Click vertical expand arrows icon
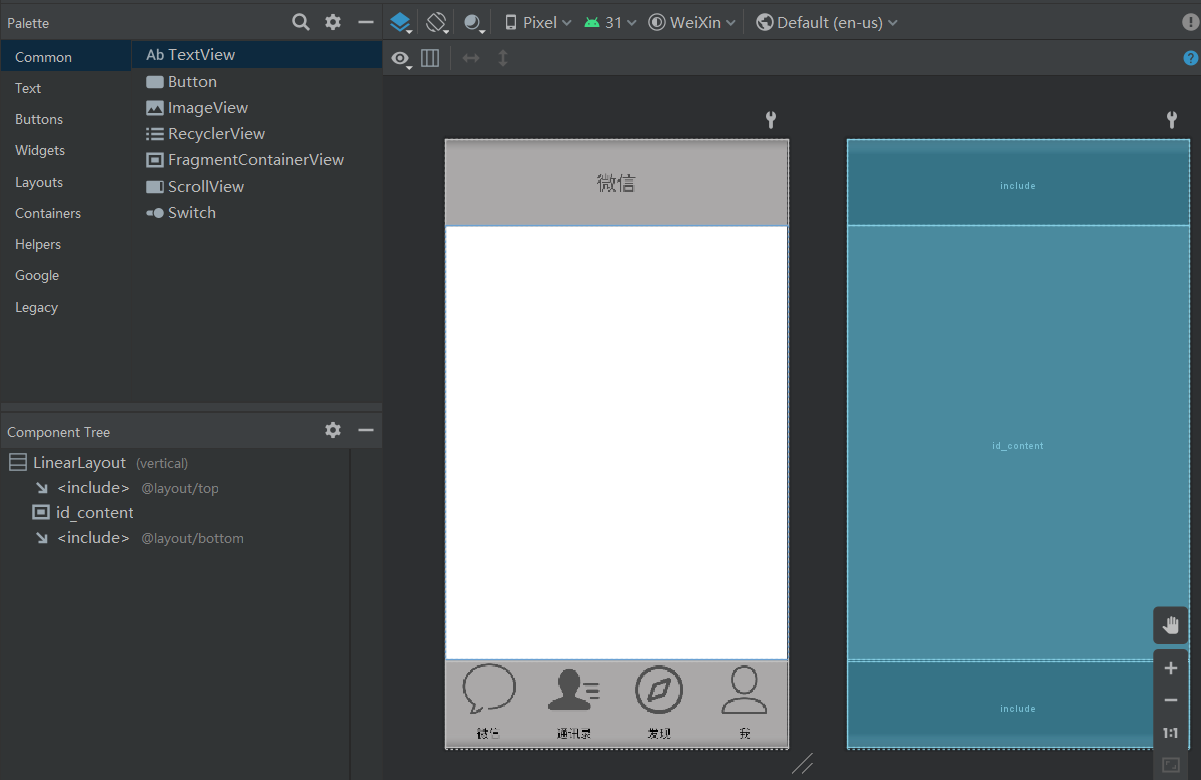Screen dimensions: 1201x780 coord(503,58)
